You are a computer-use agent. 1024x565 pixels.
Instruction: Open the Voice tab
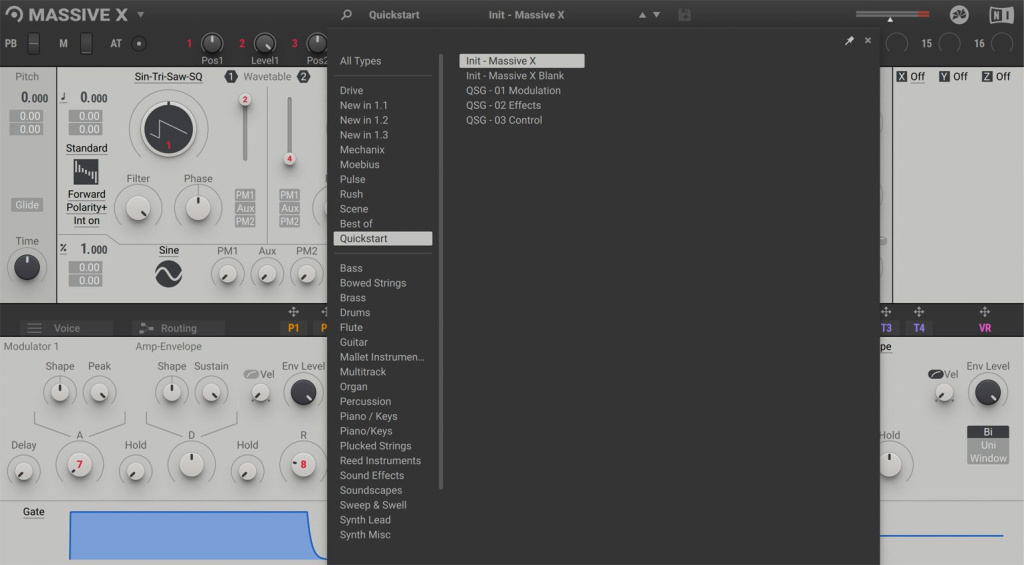tap(67, 328)
